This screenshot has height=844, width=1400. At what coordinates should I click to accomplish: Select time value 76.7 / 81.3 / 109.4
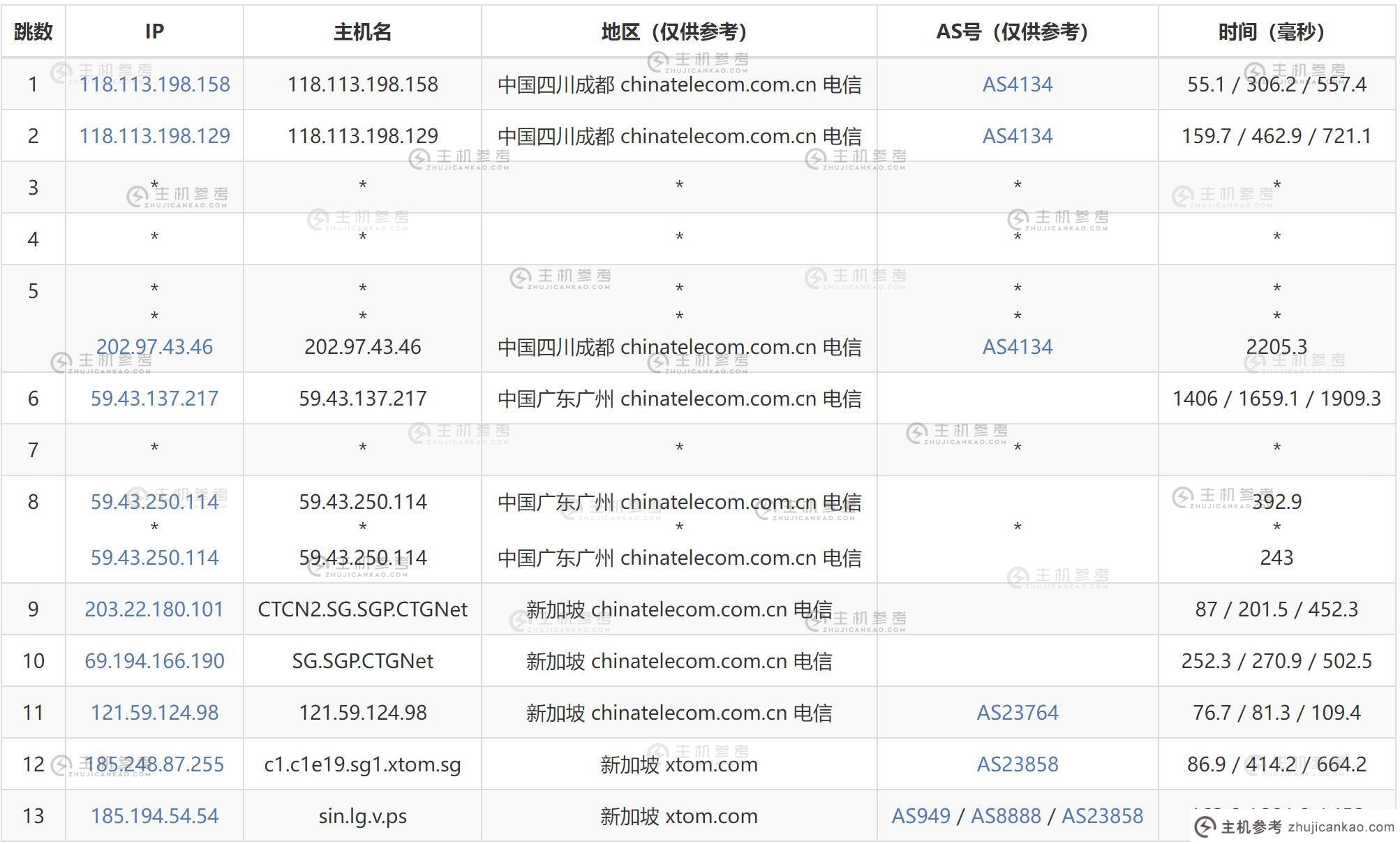[1276, 713]
